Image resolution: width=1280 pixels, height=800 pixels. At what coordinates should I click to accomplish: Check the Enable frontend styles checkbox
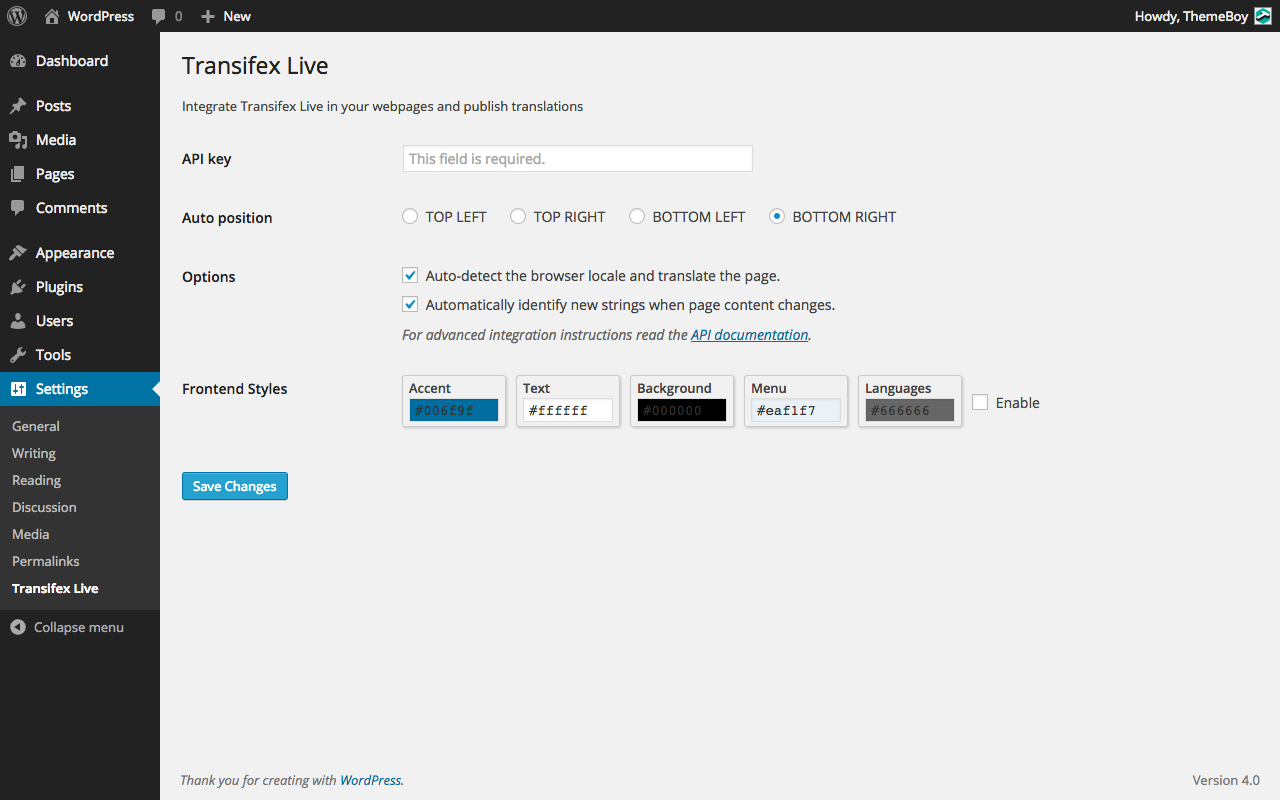point(980,402)
